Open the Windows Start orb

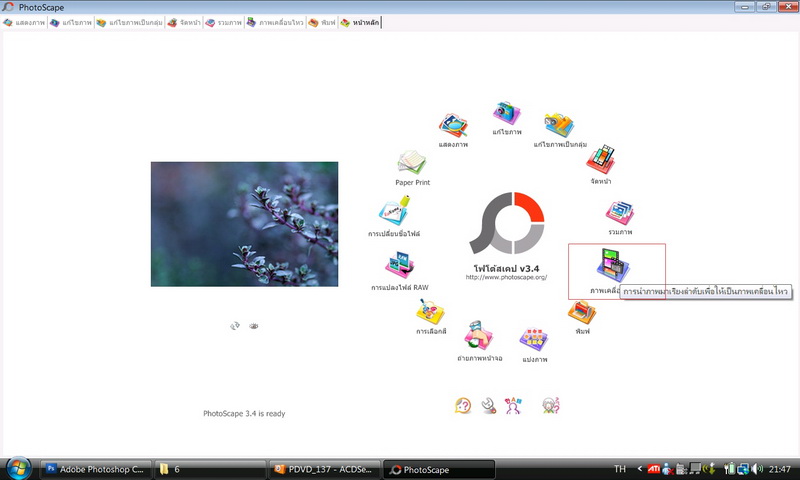pyautogui.click(x=19, y=468)
